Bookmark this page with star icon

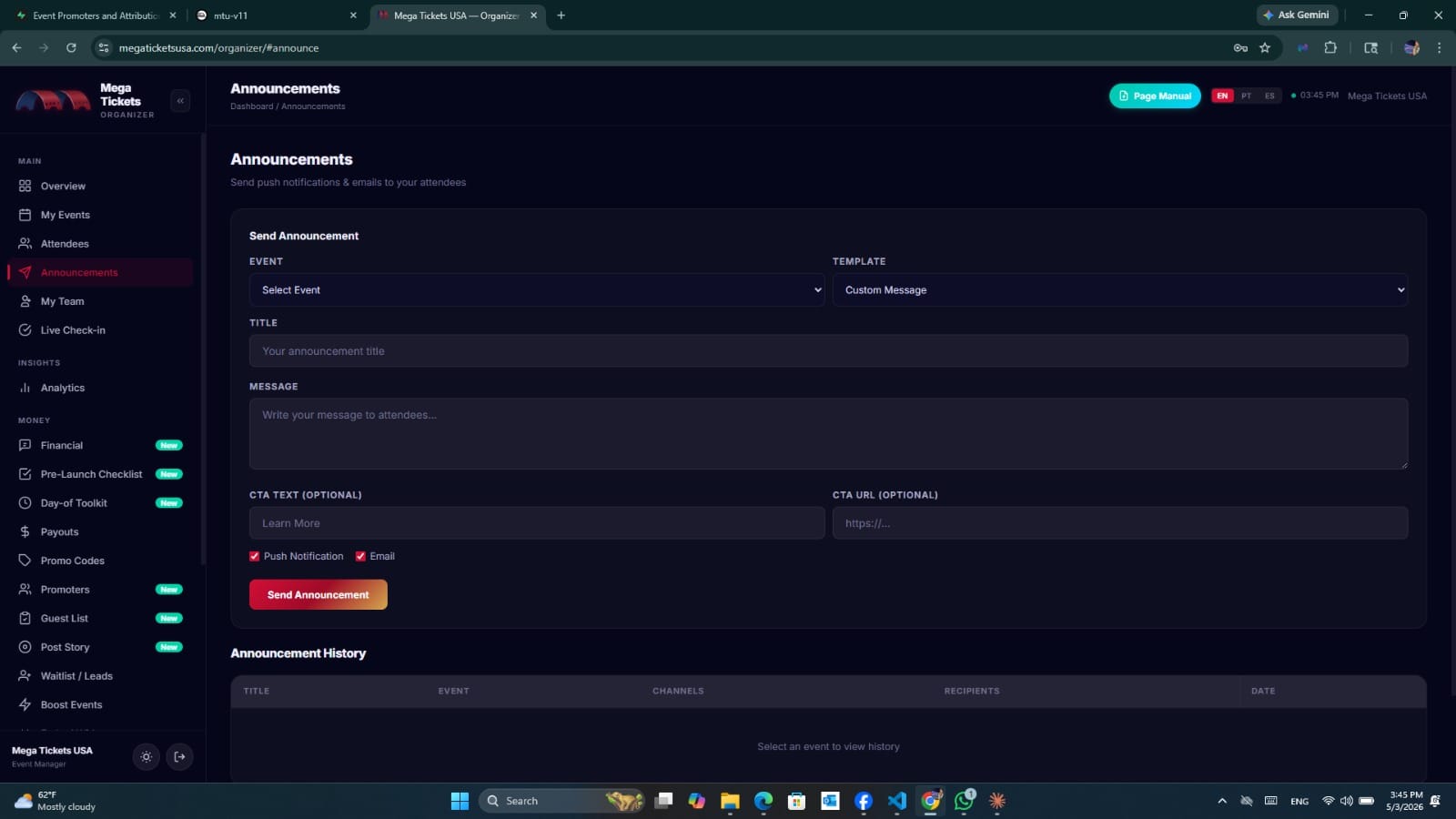tap(1265, 48)
